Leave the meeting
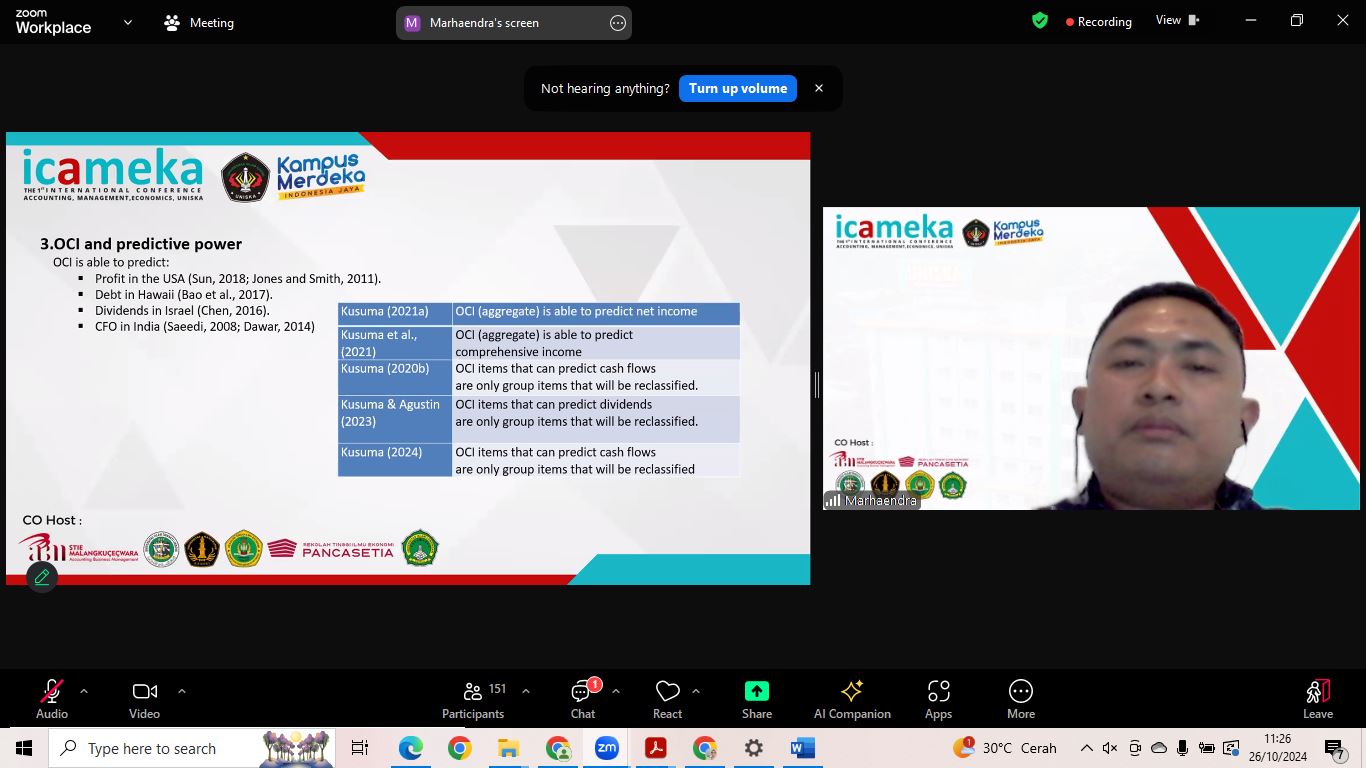This screenshot has height=768, width=1366. (x=1317, y=698)
